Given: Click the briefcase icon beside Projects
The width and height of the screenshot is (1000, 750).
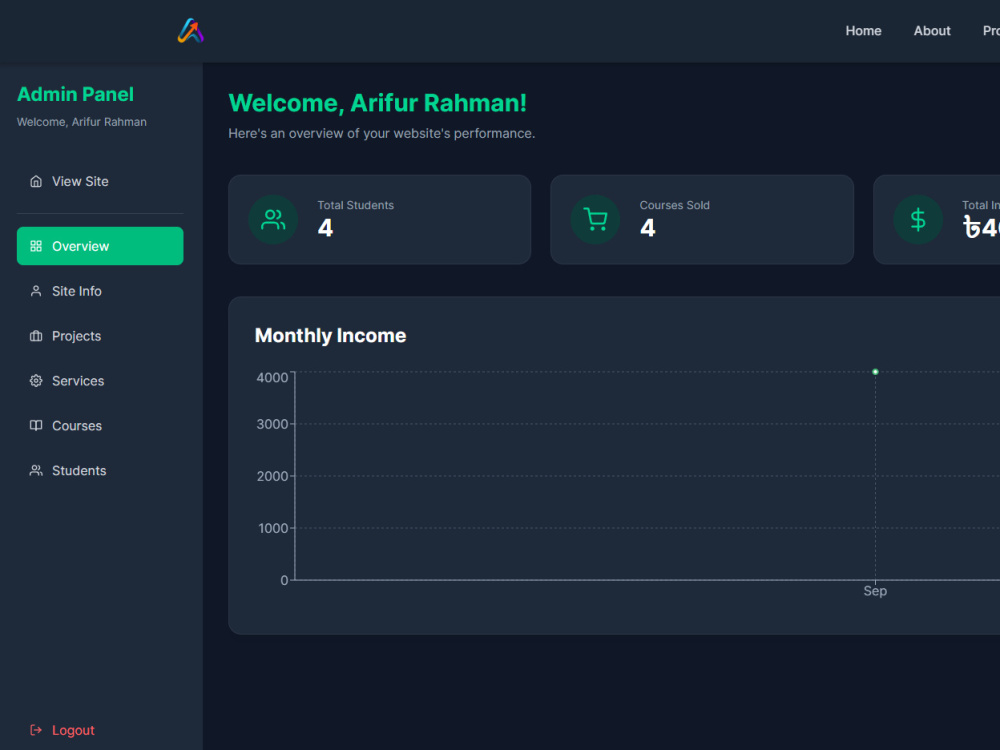Looking at the screenshot, I should 36,336.
